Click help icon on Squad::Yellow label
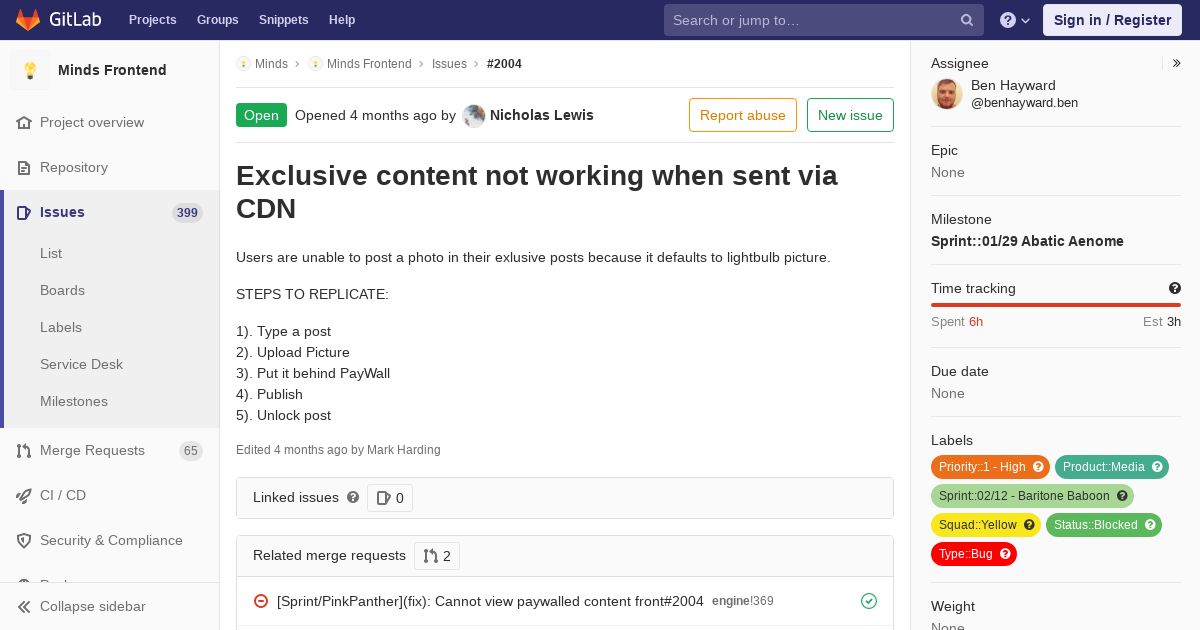 click(x=1029, y=525)
